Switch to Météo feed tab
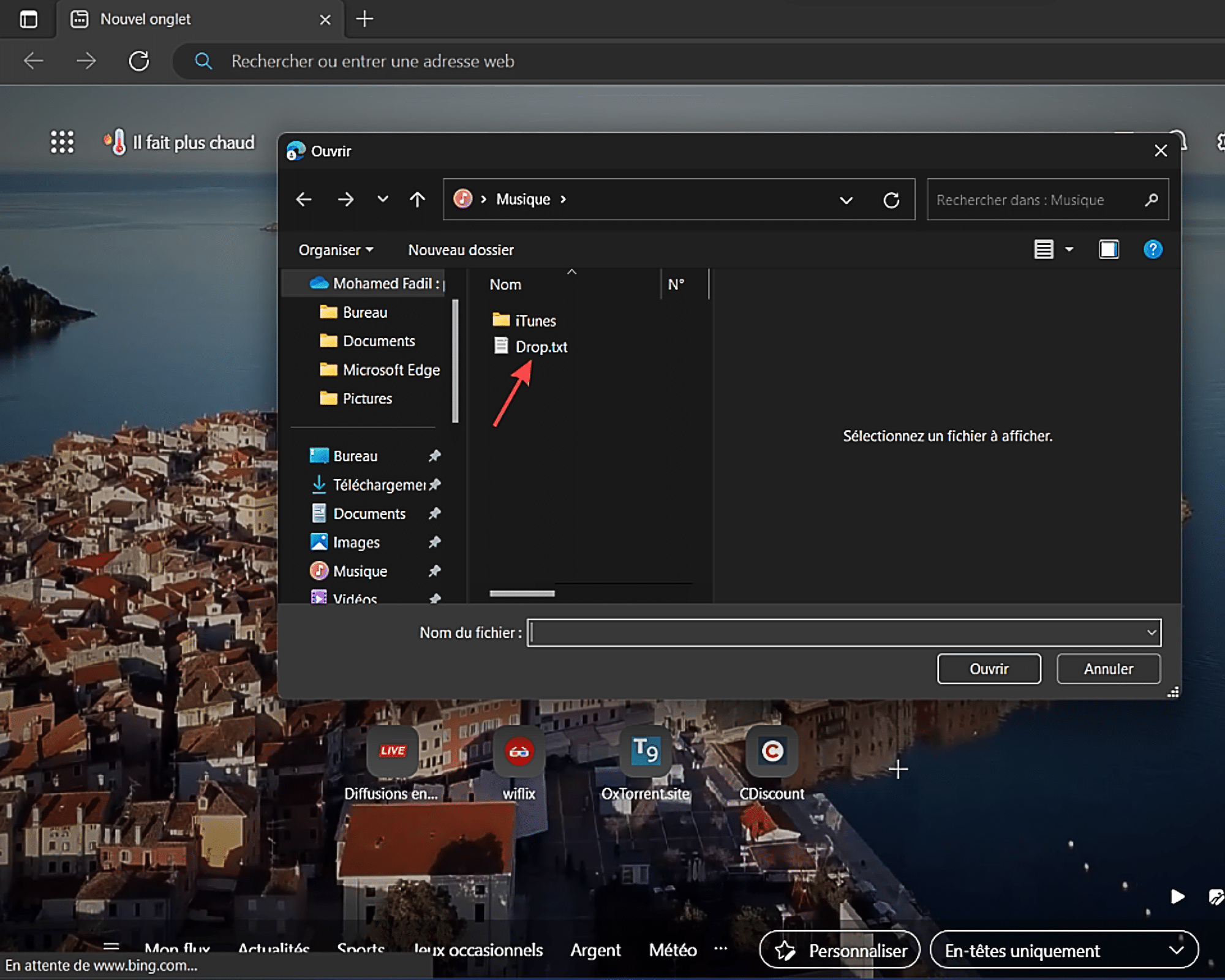The height and width of the screenshot is (980, 1225). coord(673,950)
